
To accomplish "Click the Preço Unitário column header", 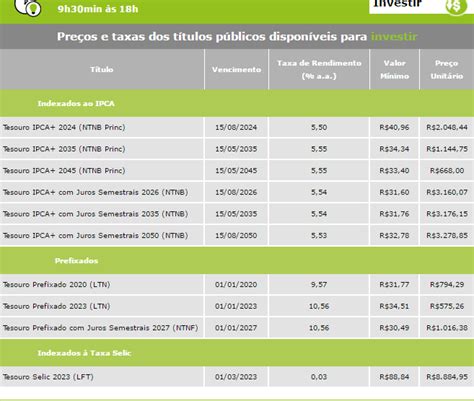I will (447, 69).
